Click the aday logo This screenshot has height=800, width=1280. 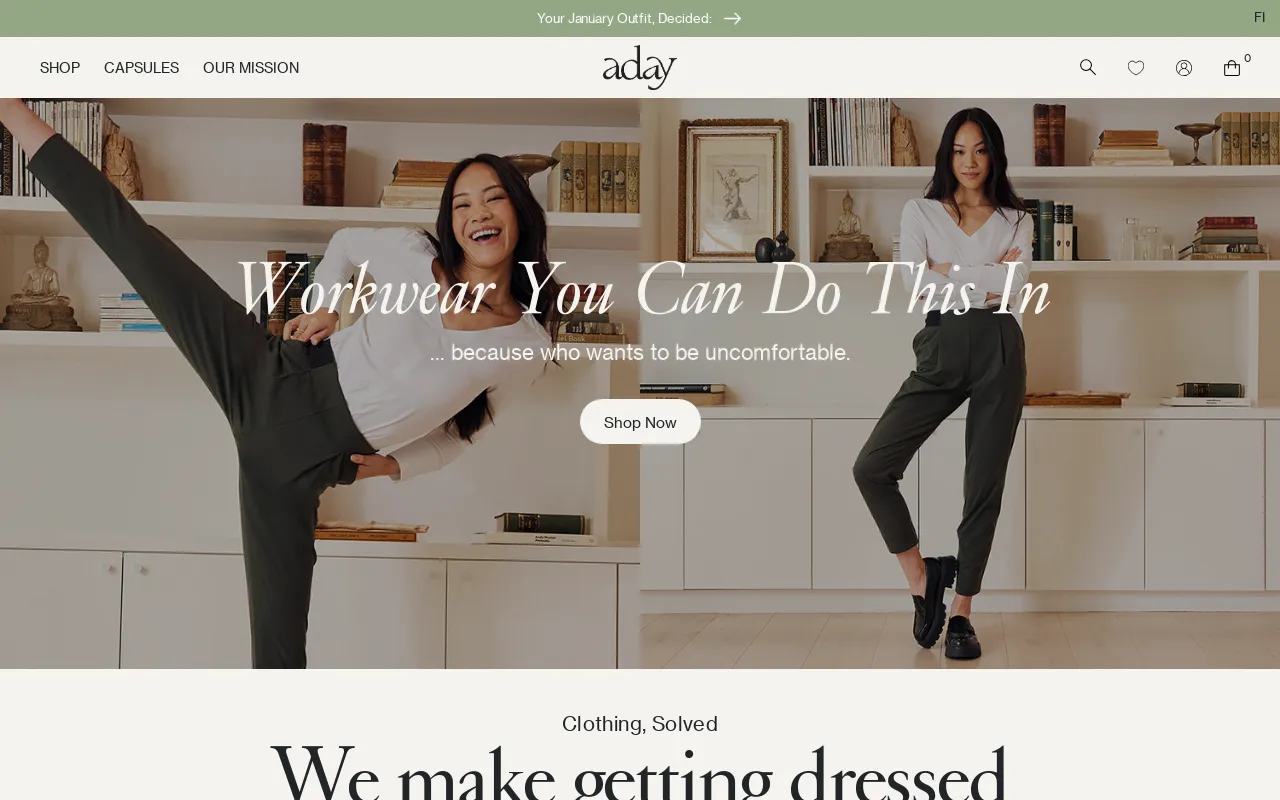click(640, 67)
